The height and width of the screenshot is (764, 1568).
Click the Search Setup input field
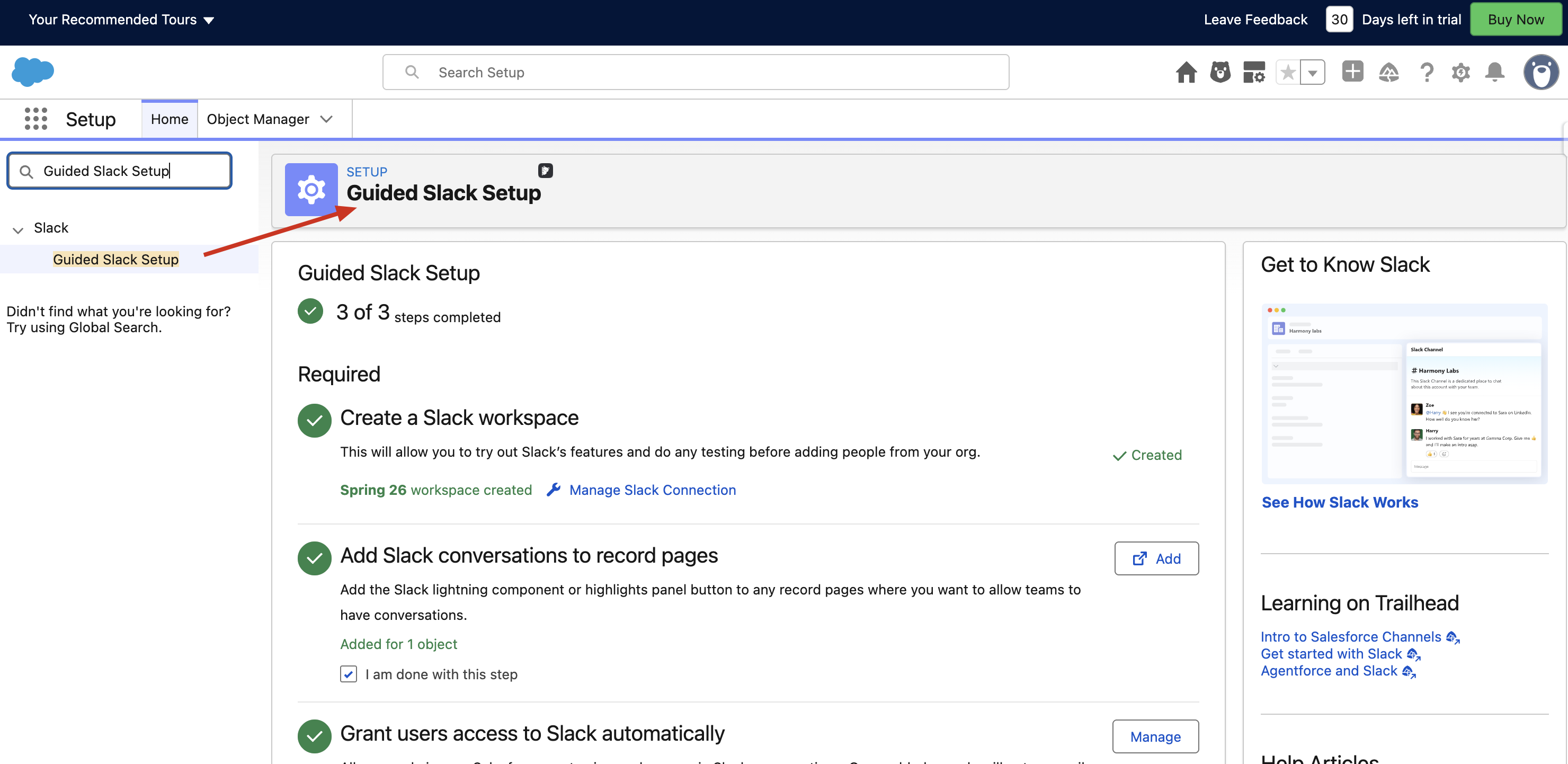(x=695, y=72)
